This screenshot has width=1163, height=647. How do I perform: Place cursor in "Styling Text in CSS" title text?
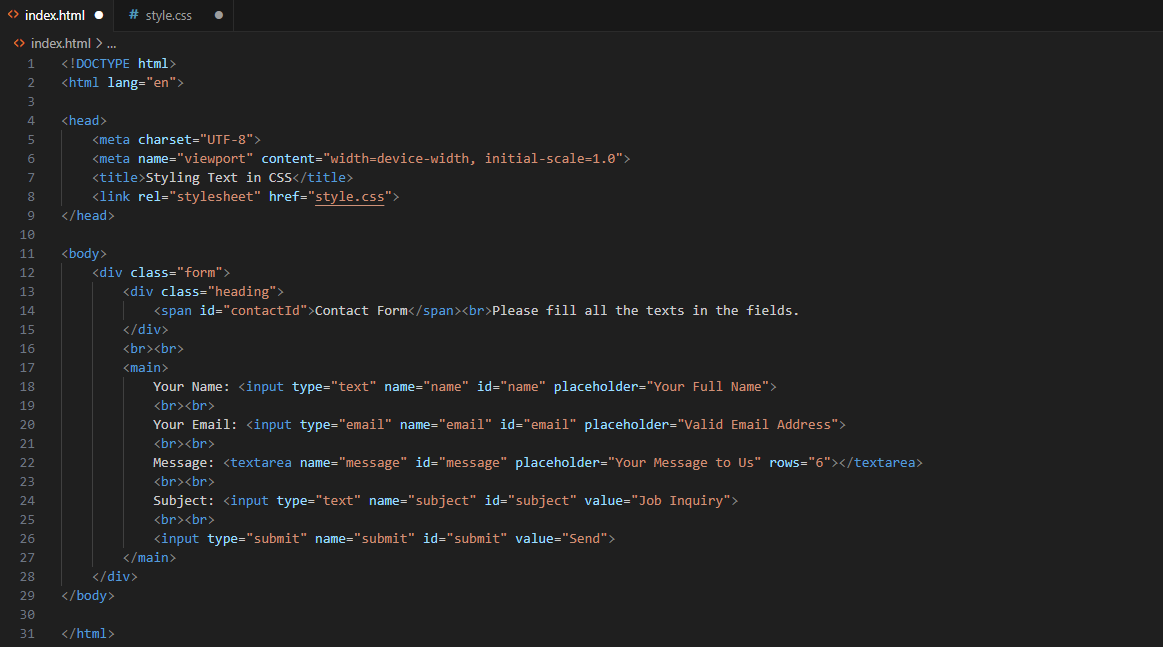(219, 177)
